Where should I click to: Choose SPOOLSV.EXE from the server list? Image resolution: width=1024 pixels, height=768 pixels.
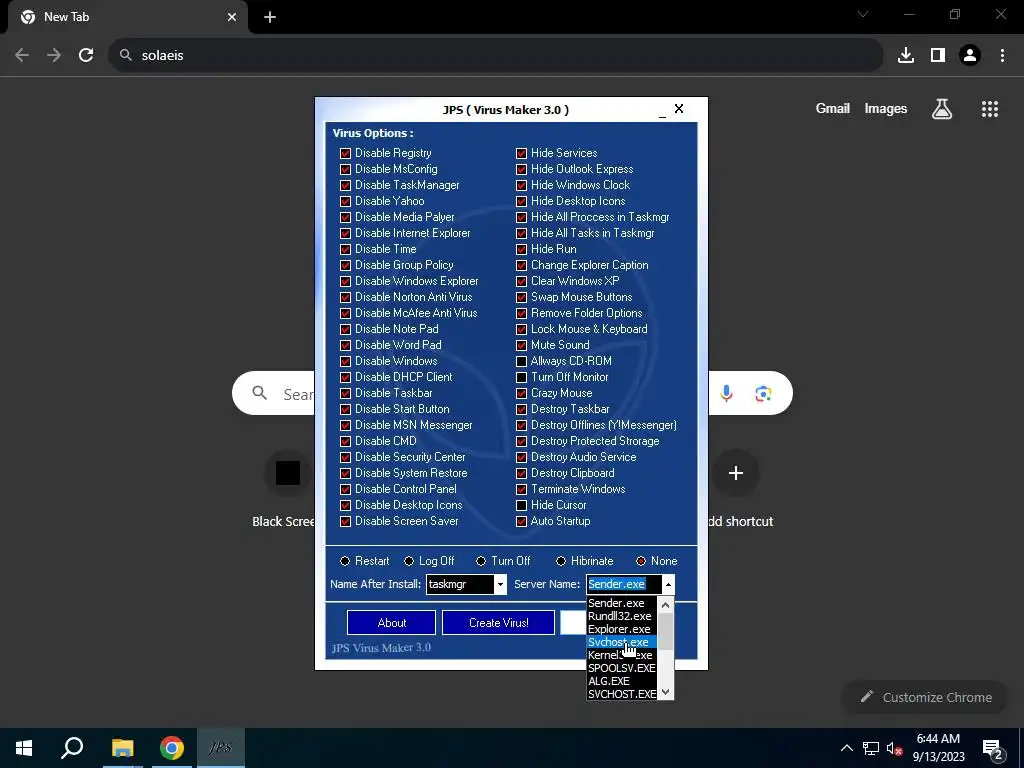(621, 668)
